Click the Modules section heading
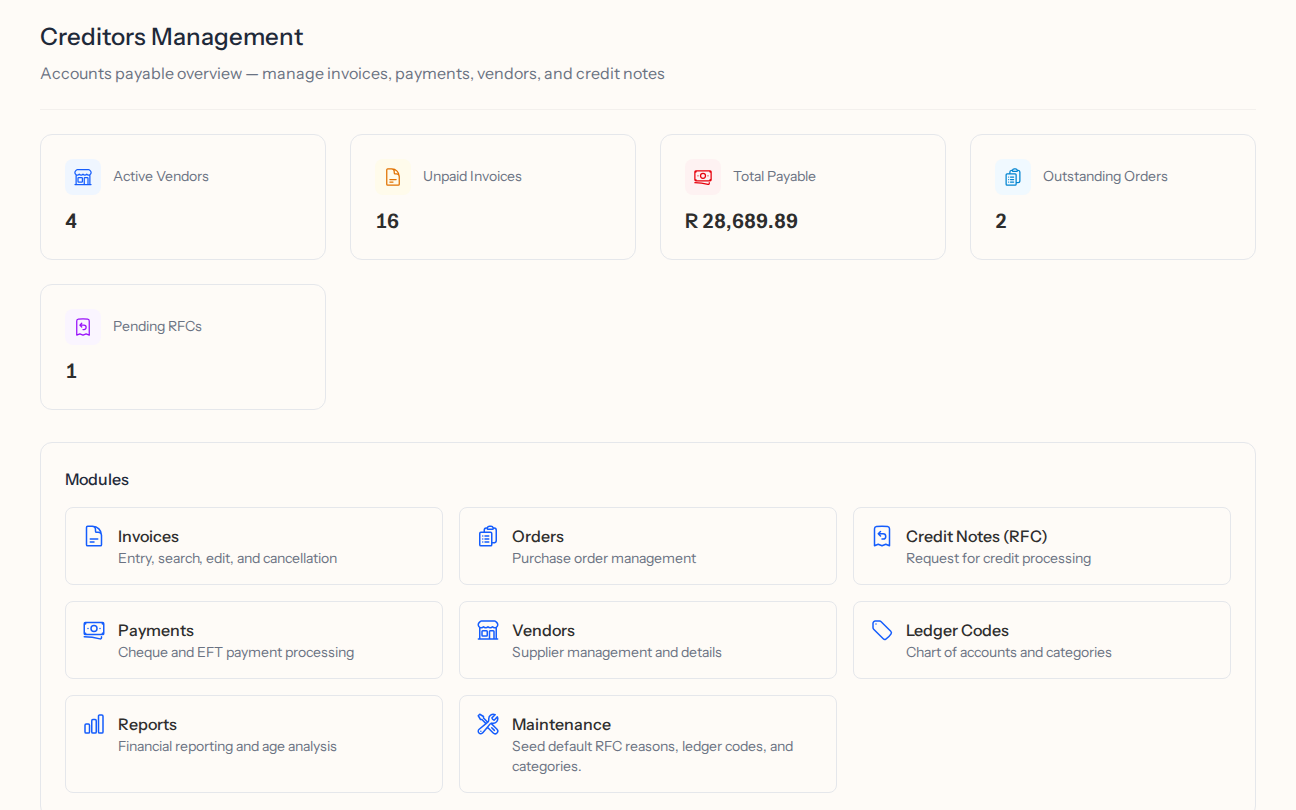Viewport: 1296px width, 810px height. (97, 480)
